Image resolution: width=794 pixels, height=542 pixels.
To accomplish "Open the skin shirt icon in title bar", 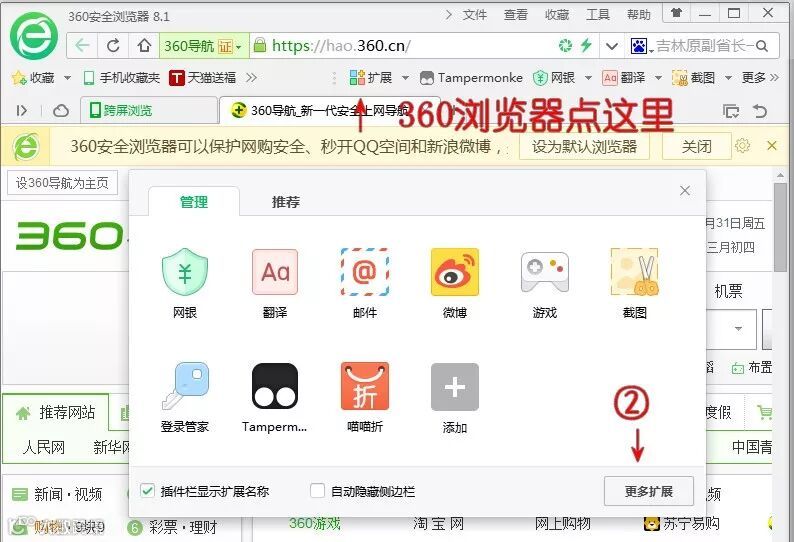I will [676, 13].
